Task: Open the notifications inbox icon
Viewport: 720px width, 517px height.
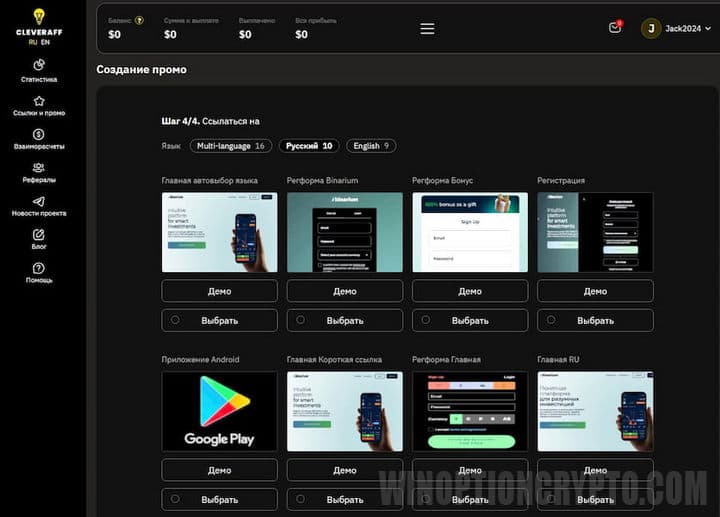Action: click(x=615, y=28)
